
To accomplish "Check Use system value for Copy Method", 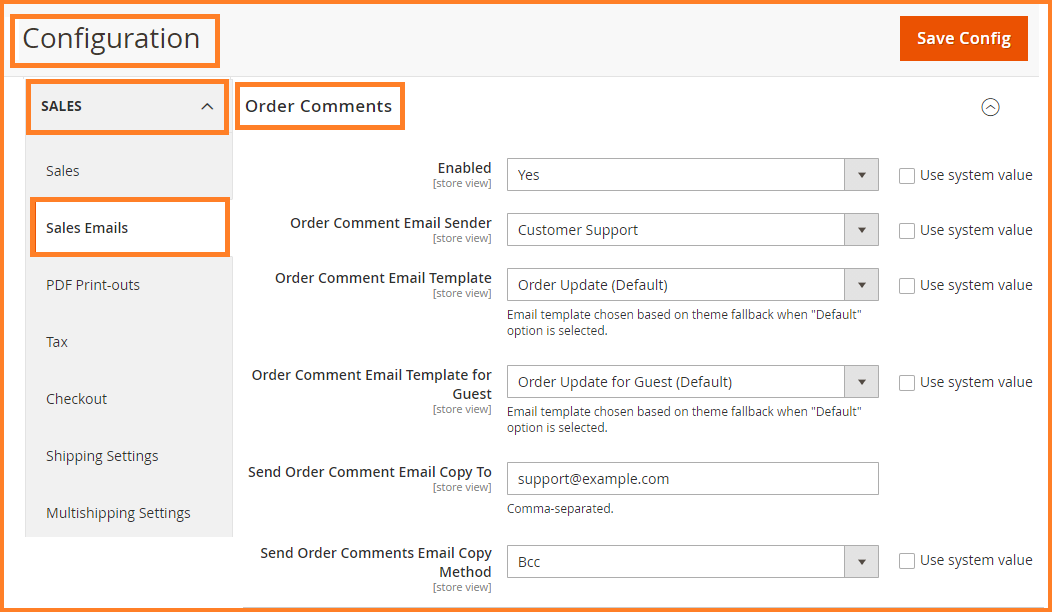I will (x=907, y=561).
